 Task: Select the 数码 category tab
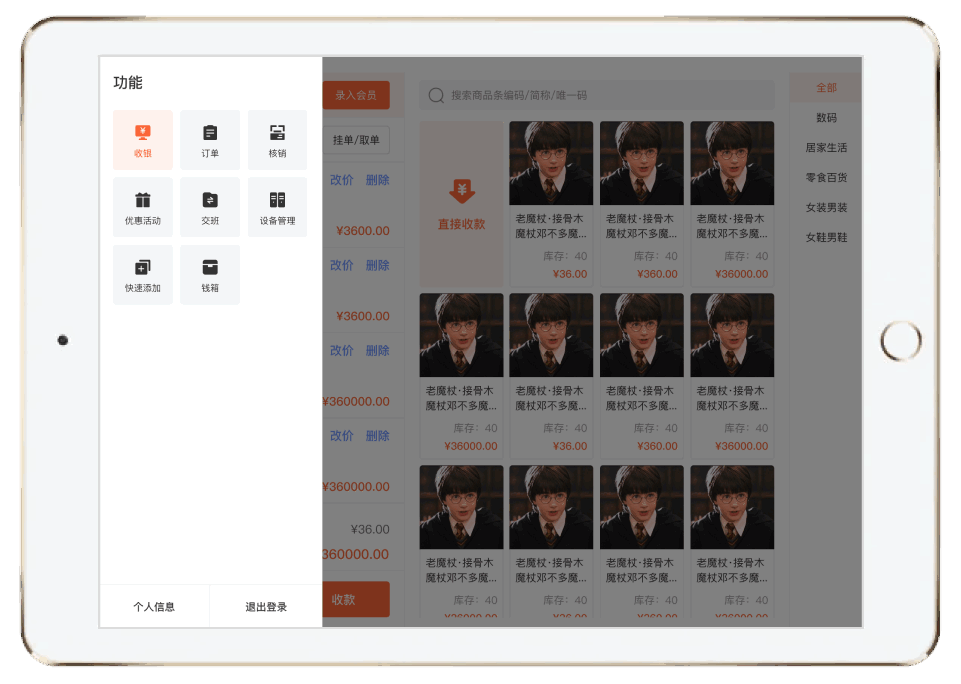pyautogui.click(x=826, y=118)
